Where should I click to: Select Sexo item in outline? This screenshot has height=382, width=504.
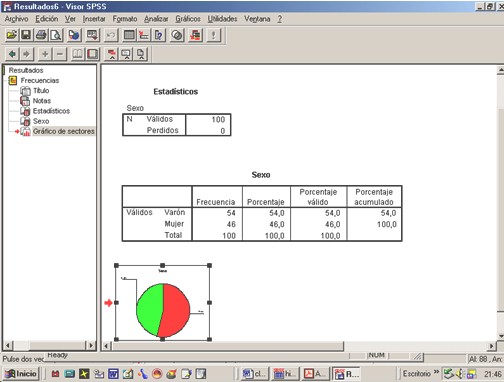click(41, 121)
